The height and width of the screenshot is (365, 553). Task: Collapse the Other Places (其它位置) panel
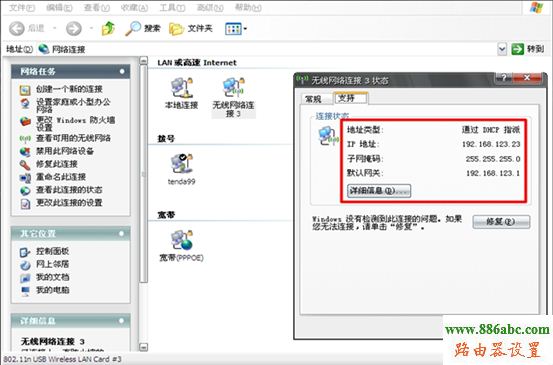[122, 233]
